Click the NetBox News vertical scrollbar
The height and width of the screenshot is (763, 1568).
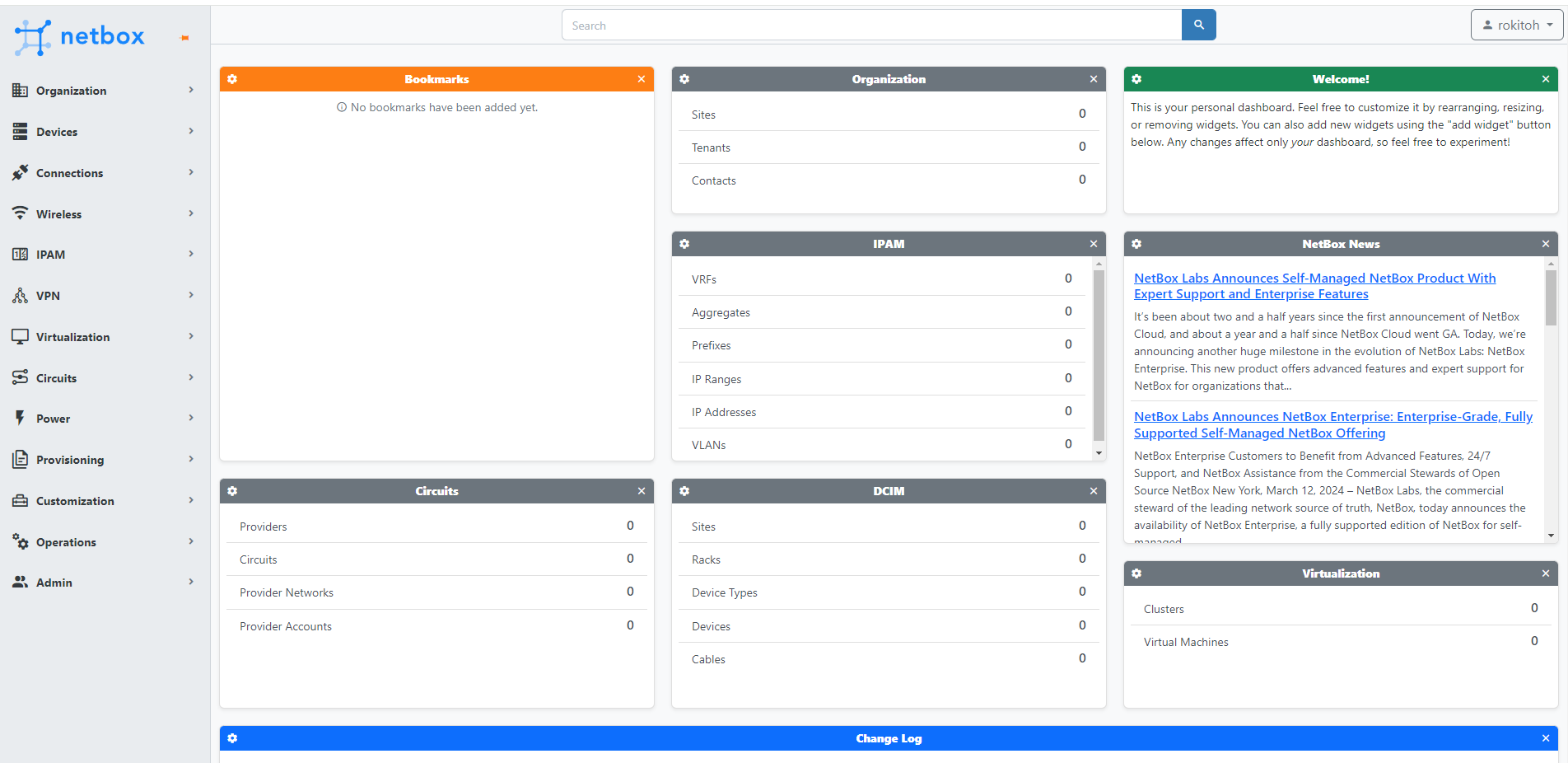click(x=1551, y=396)
